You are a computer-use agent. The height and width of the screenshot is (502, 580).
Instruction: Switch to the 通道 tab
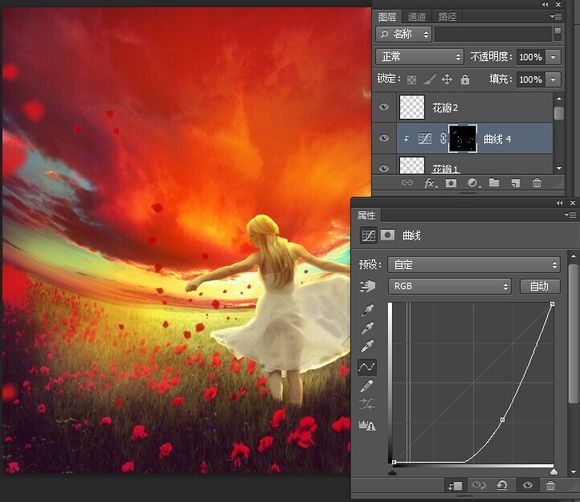coord(417,17)
